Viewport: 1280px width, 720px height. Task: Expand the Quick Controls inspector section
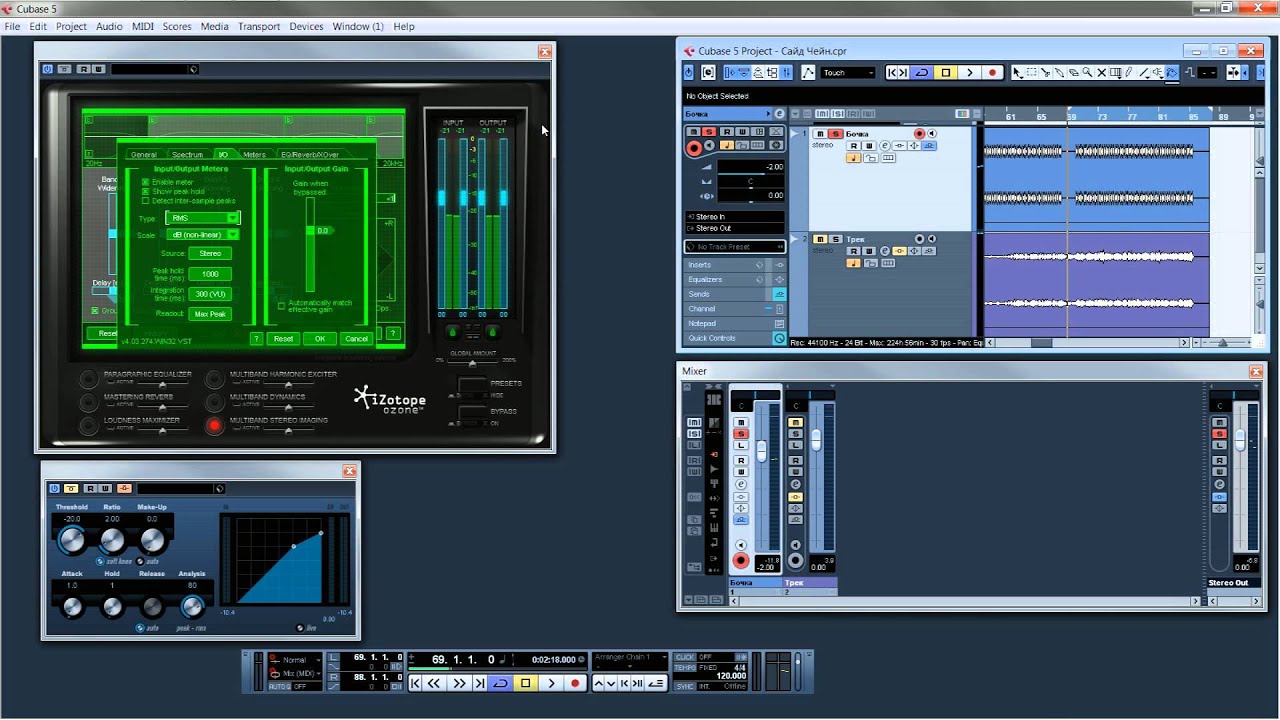click(736, 338)
